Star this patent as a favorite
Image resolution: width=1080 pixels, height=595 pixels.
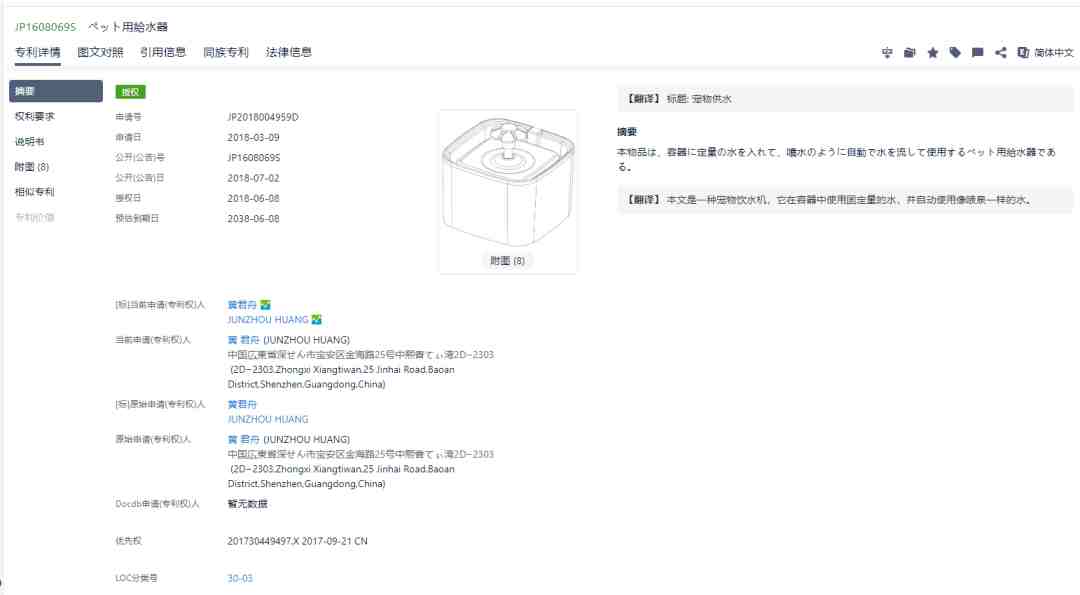[x=933, y=52]
